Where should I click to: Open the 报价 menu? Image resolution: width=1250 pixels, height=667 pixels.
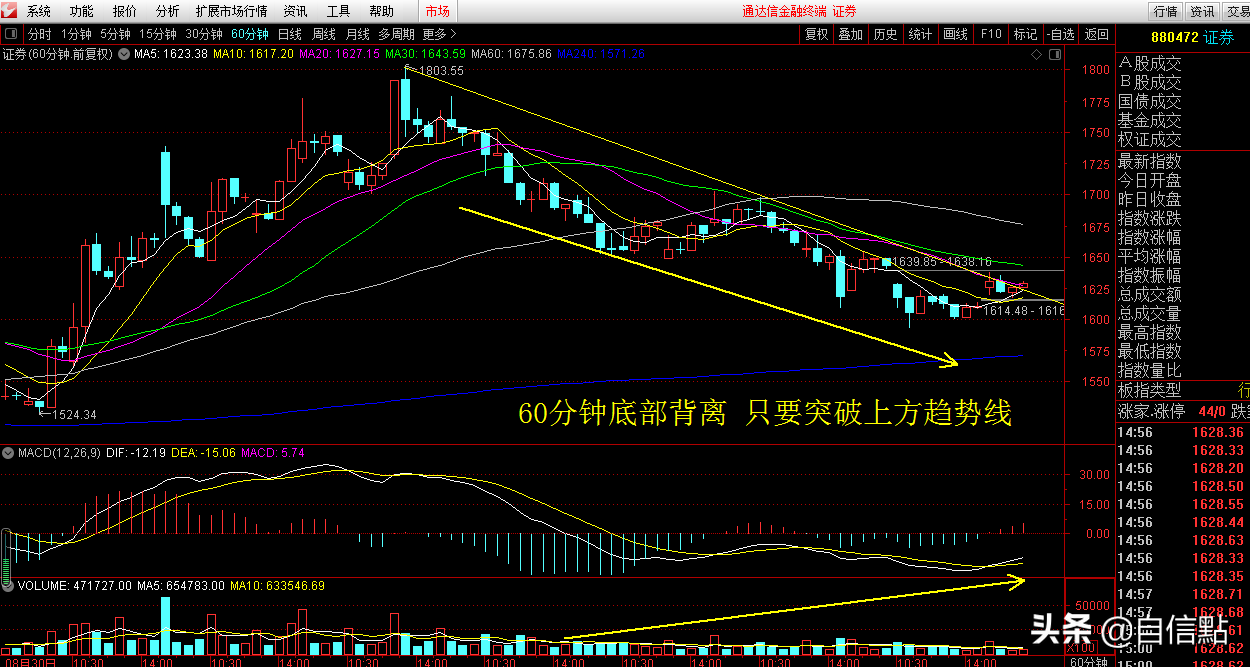[x=125, y=12]
